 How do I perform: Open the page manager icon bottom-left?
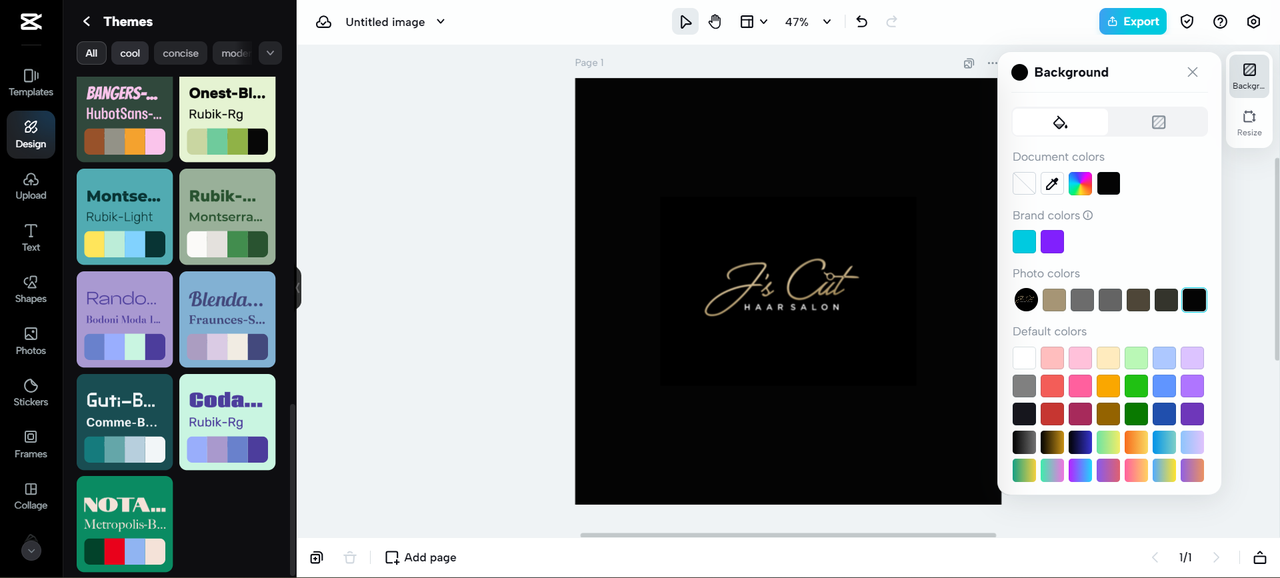[x=316, y=557]
